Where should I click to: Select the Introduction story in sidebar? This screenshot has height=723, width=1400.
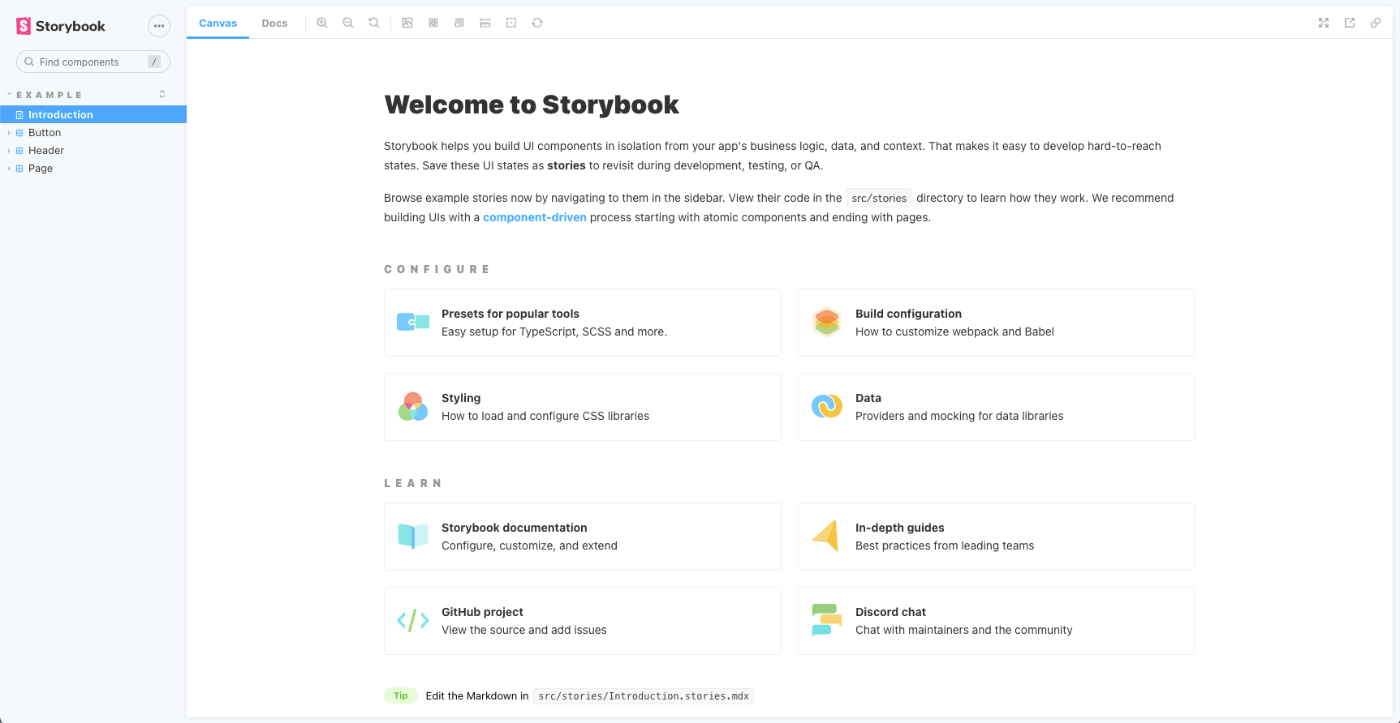tap(93, 115)
